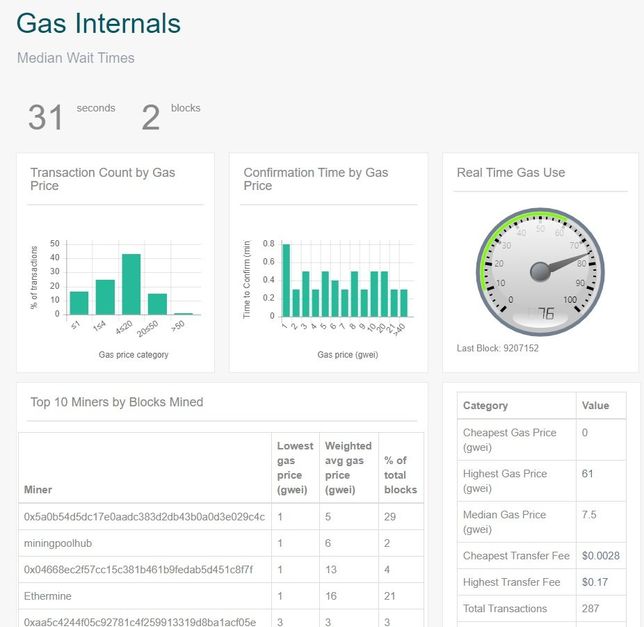Click the Category column header
The image size is (644, 627).
[x=486, y=405]
